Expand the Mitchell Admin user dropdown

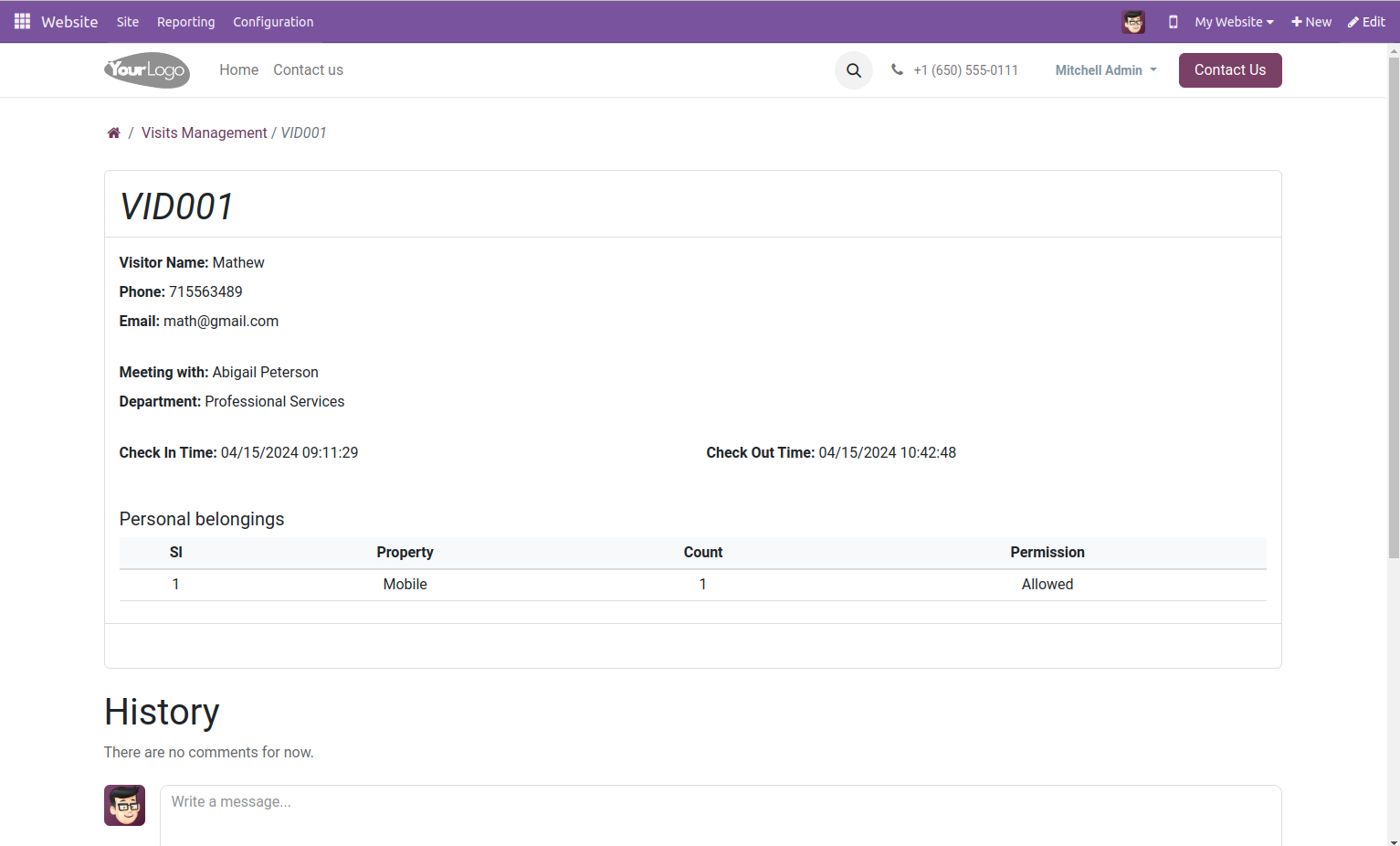click(x=1105, y=70)
